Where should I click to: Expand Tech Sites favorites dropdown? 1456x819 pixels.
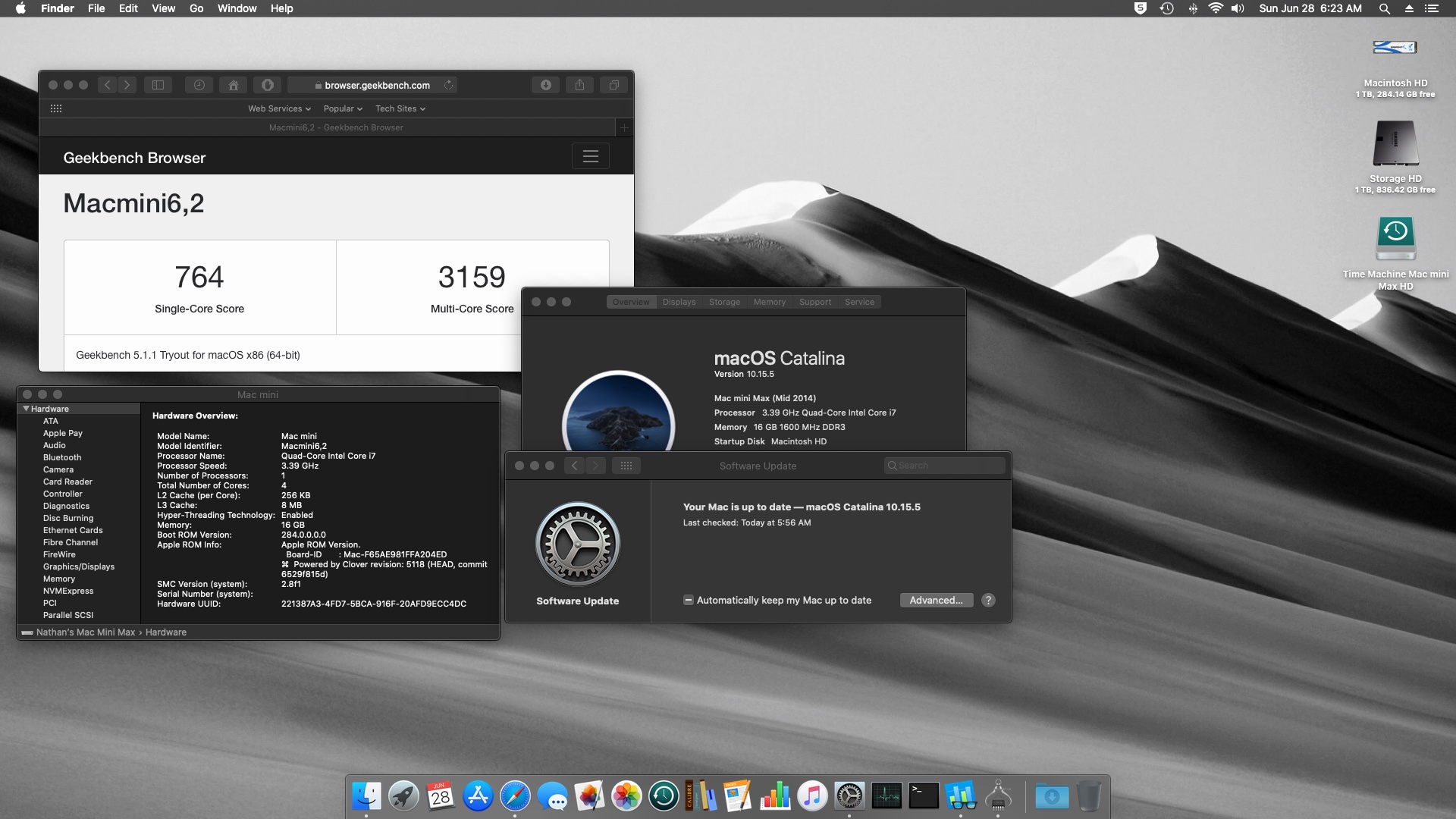400,108
